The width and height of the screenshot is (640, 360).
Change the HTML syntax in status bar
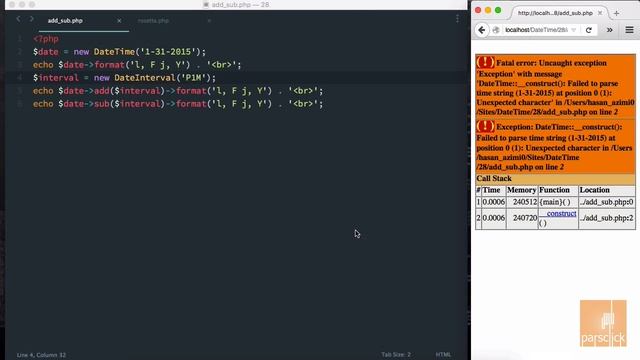443,354
